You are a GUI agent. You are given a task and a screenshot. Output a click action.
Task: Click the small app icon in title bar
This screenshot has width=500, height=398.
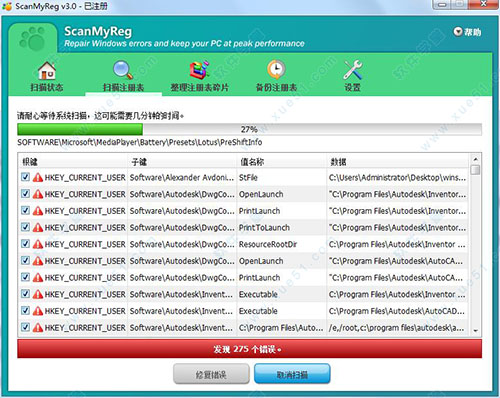[7, 6]
